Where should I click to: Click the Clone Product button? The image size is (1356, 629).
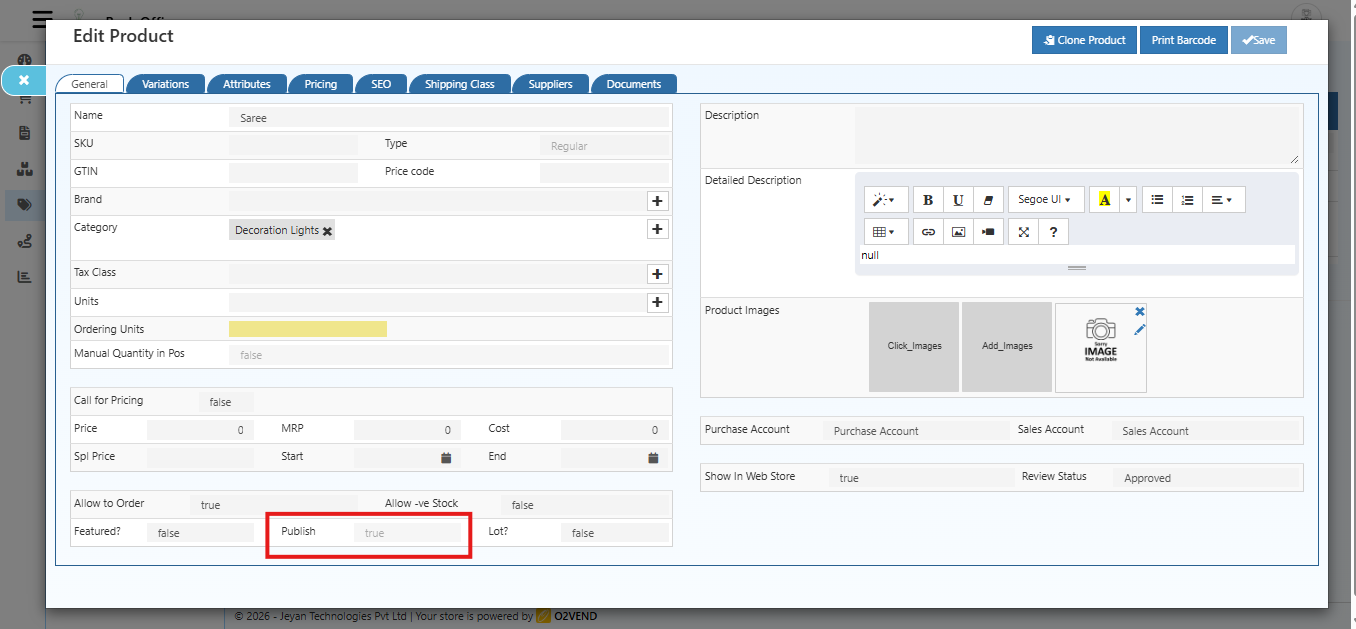point(1084,40)
